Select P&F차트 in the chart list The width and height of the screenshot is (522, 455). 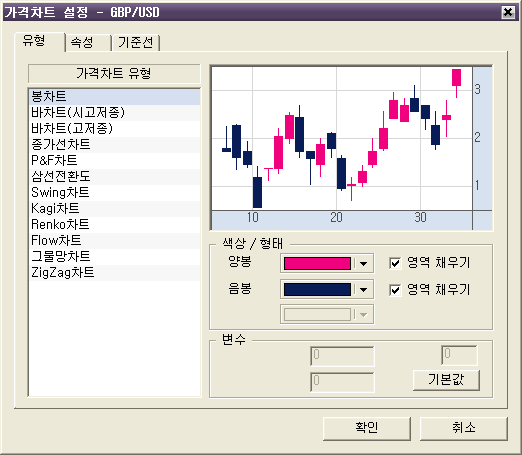115,161
